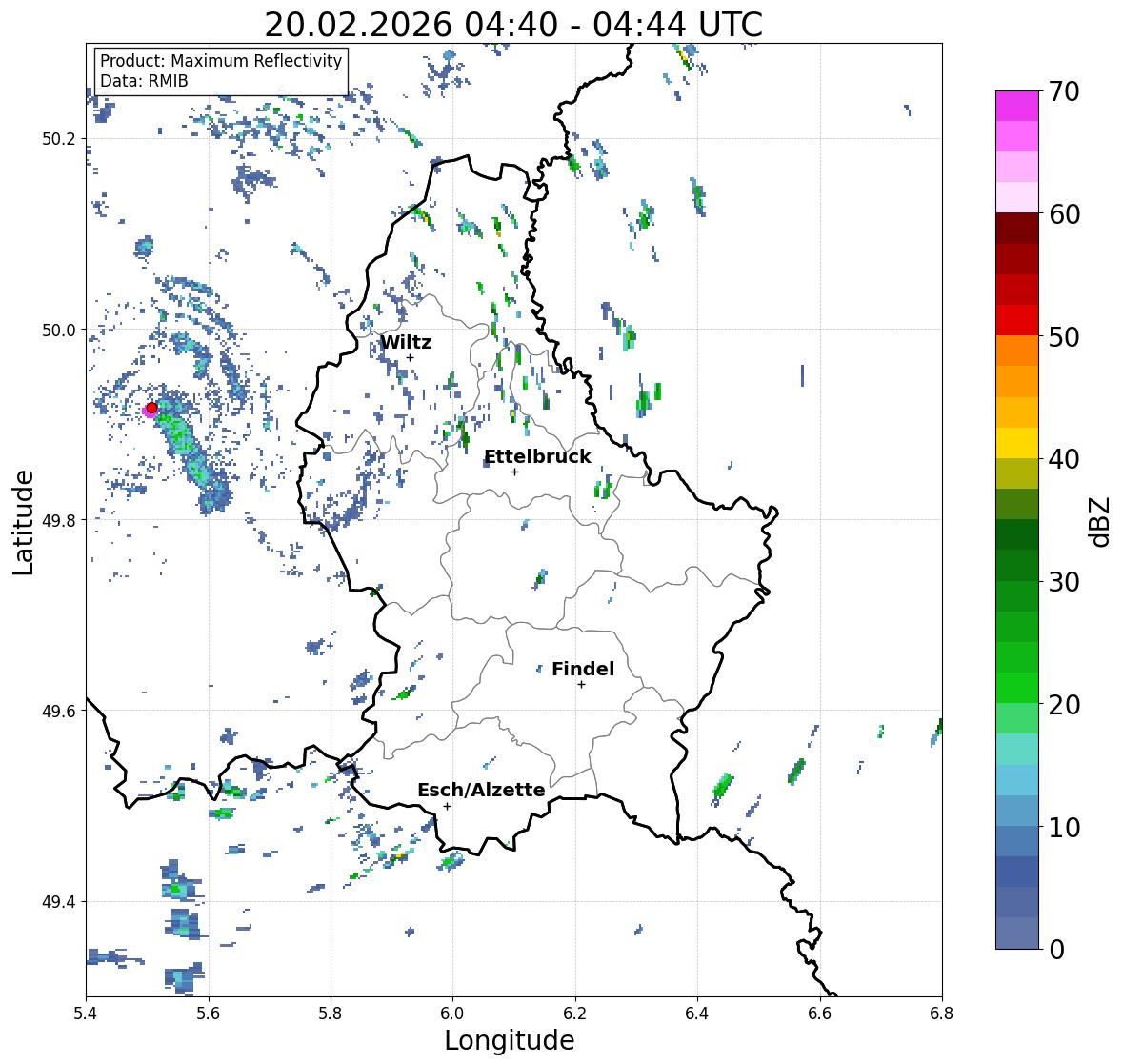Click the Longitude axis label
This screenshot has height=1064, width=1123.
(x=510, y=1040)
